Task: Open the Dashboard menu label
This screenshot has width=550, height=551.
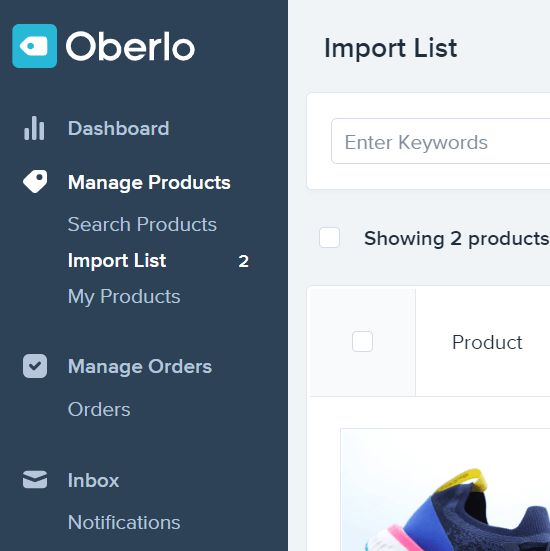Action: (119, 128)
